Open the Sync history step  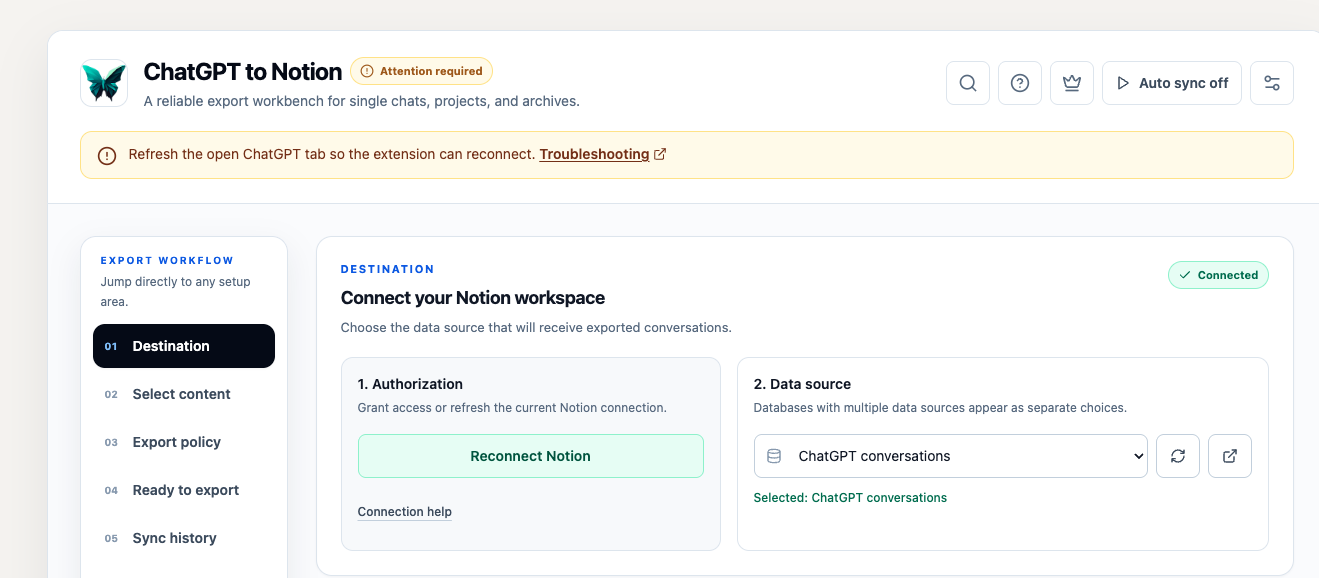pyautogui.click(x=184, y=538)
